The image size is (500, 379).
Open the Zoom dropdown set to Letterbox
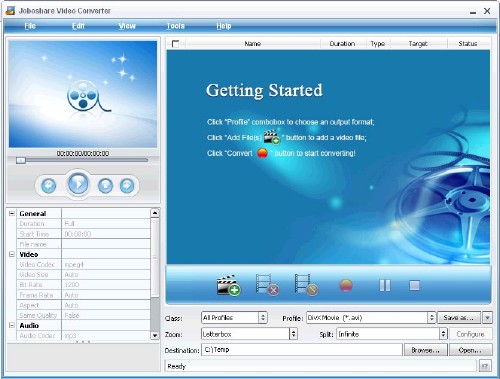pyautogui.click(x=249, y=334)
